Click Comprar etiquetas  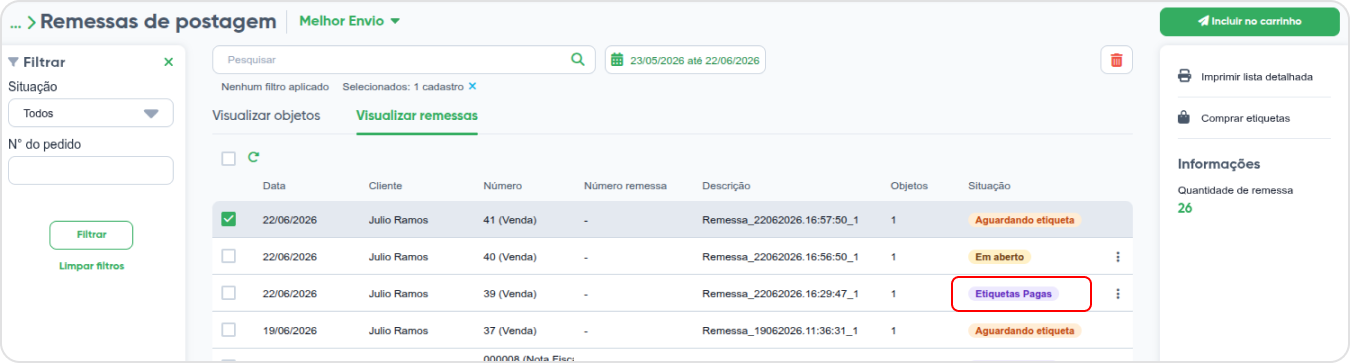tap(1245, 118)
